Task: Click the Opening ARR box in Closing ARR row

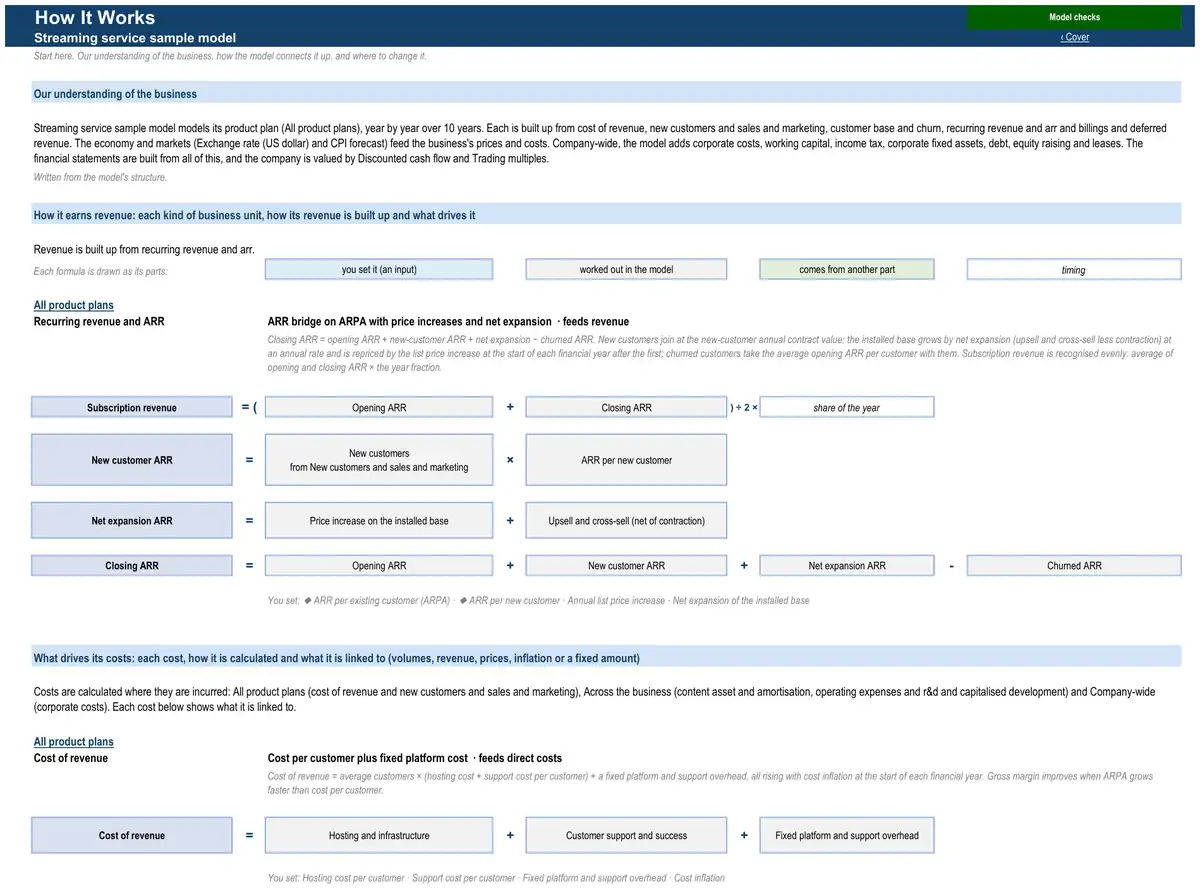Action: coord(379,566)
